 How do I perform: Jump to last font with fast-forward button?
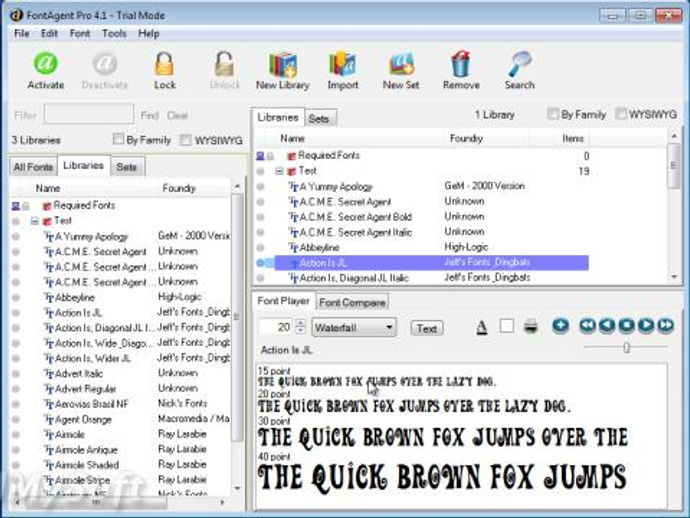click(x=665, y=326)
